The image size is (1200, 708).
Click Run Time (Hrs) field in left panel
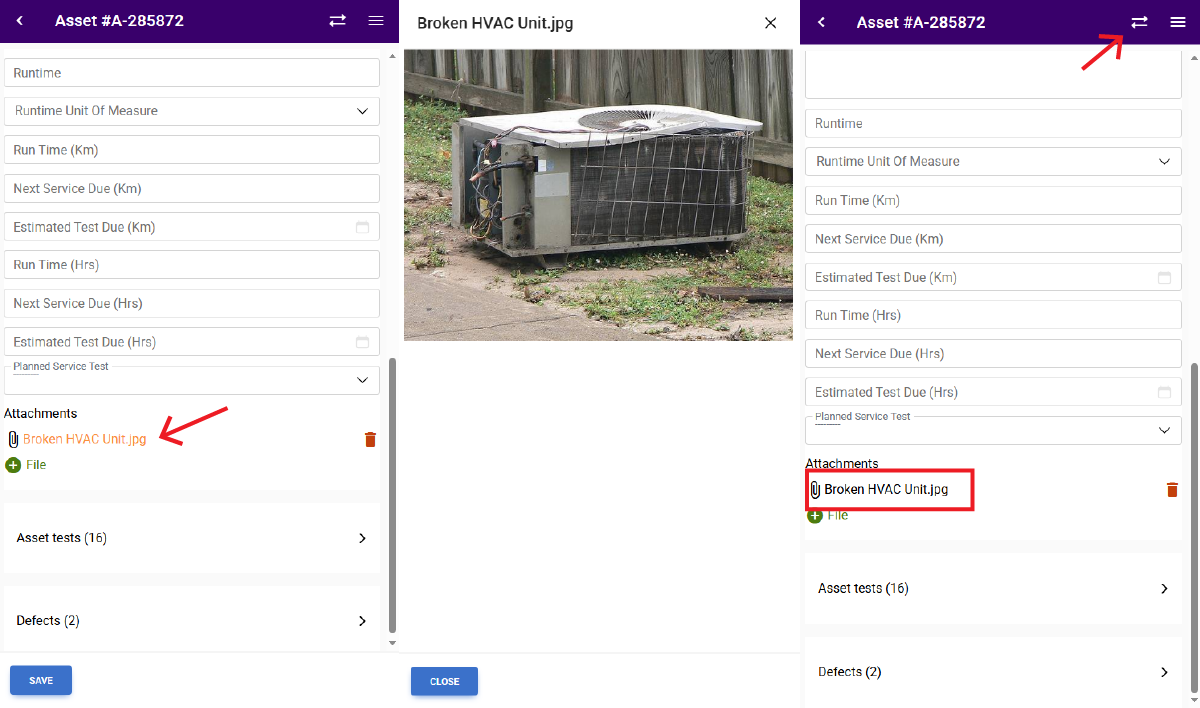click(192, 265)
